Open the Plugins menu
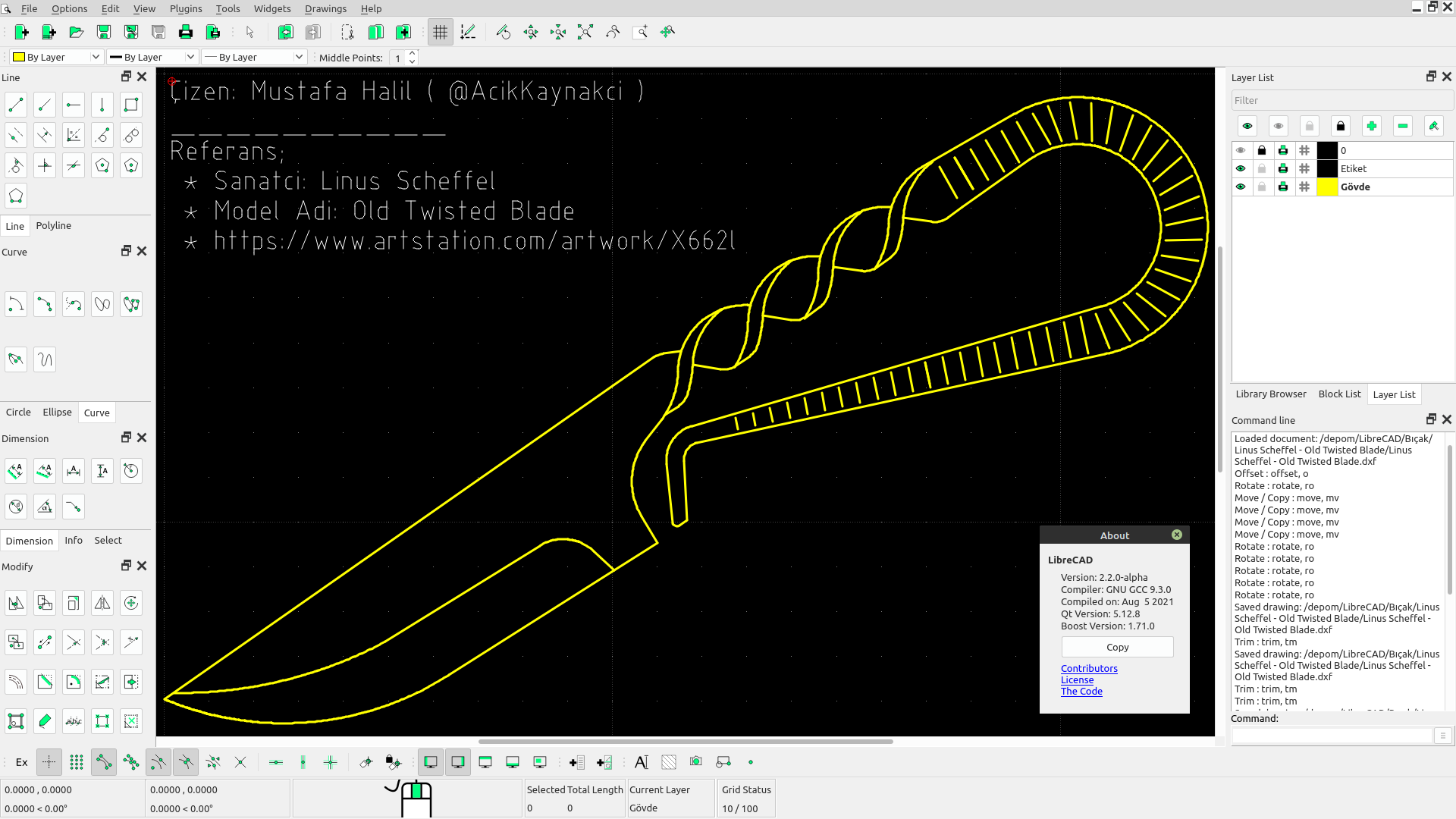Viewport: 1456px width, 819px height. (186, 8)
